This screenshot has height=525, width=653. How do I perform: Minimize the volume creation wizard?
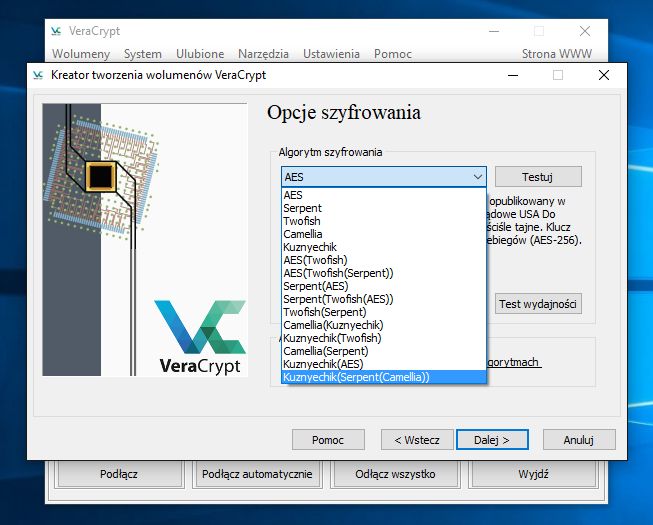point(513,75)
